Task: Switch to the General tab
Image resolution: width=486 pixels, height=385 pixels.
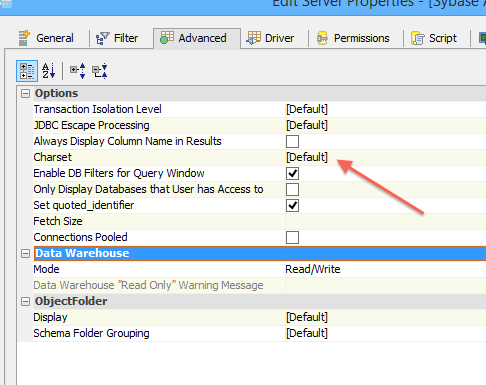Action: [x=46, y=38]
